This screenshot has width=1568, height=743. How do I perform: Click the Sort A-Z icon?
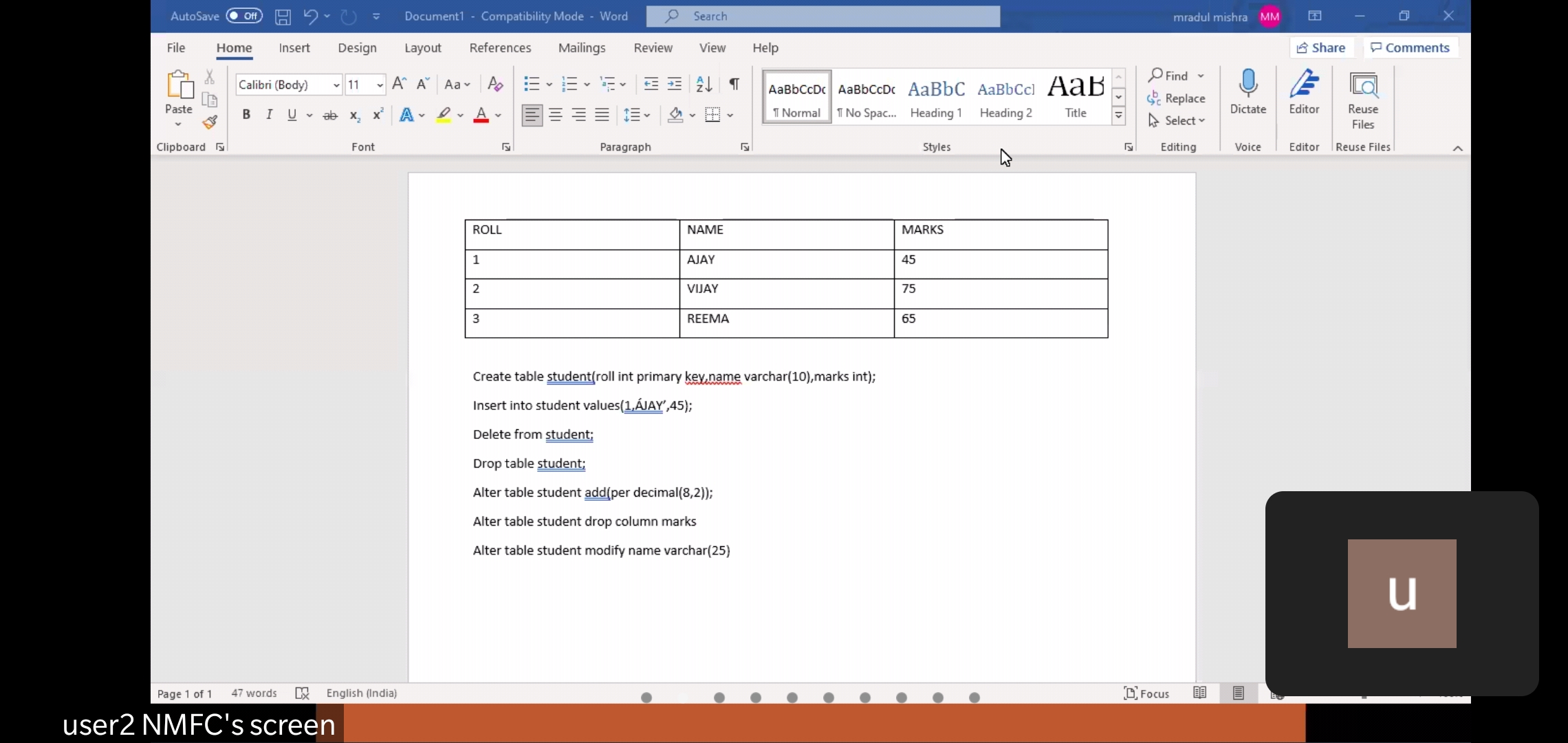(704, 84)
